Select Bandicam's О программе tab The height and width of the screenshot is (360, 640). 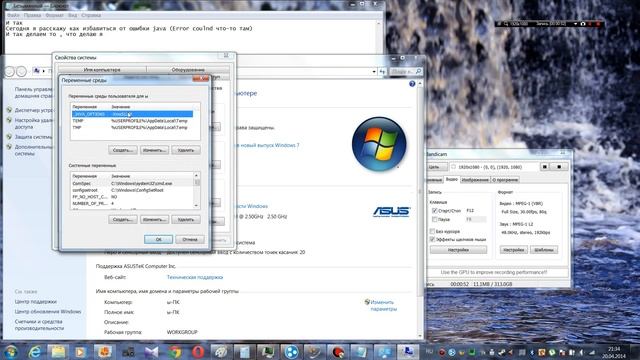click(x=505, y=180)
